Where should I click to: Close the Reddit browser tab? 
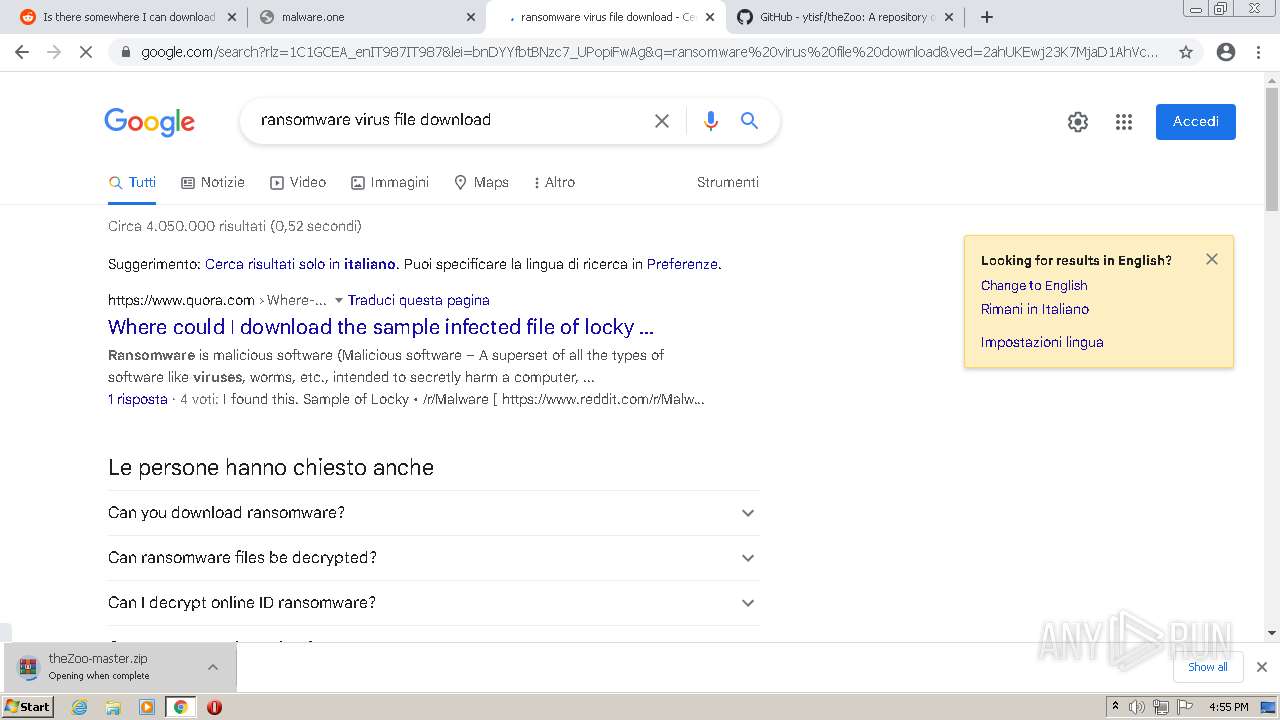232,17
